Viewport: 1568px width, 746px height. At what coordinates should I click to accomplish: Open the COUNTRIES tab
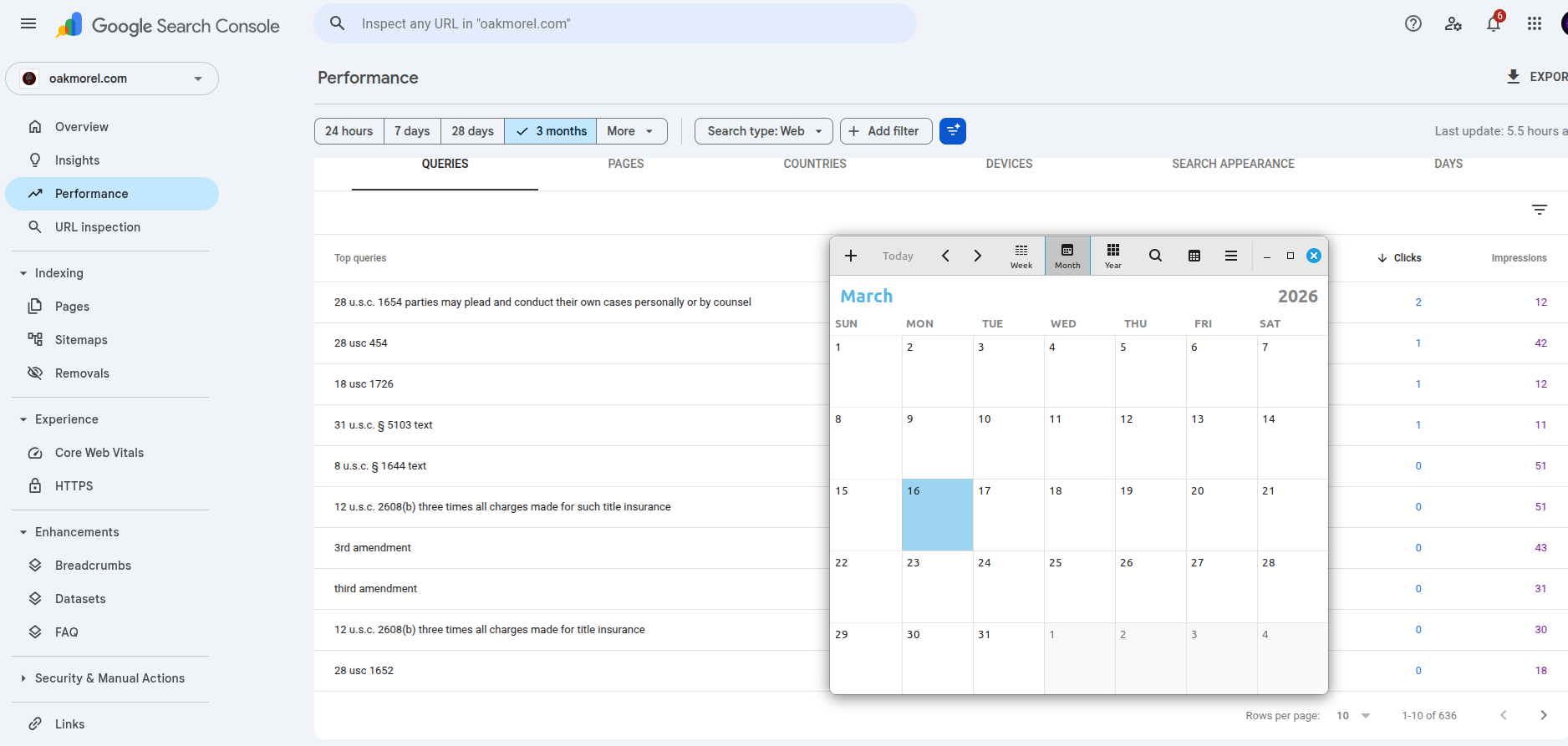(814, 164)
